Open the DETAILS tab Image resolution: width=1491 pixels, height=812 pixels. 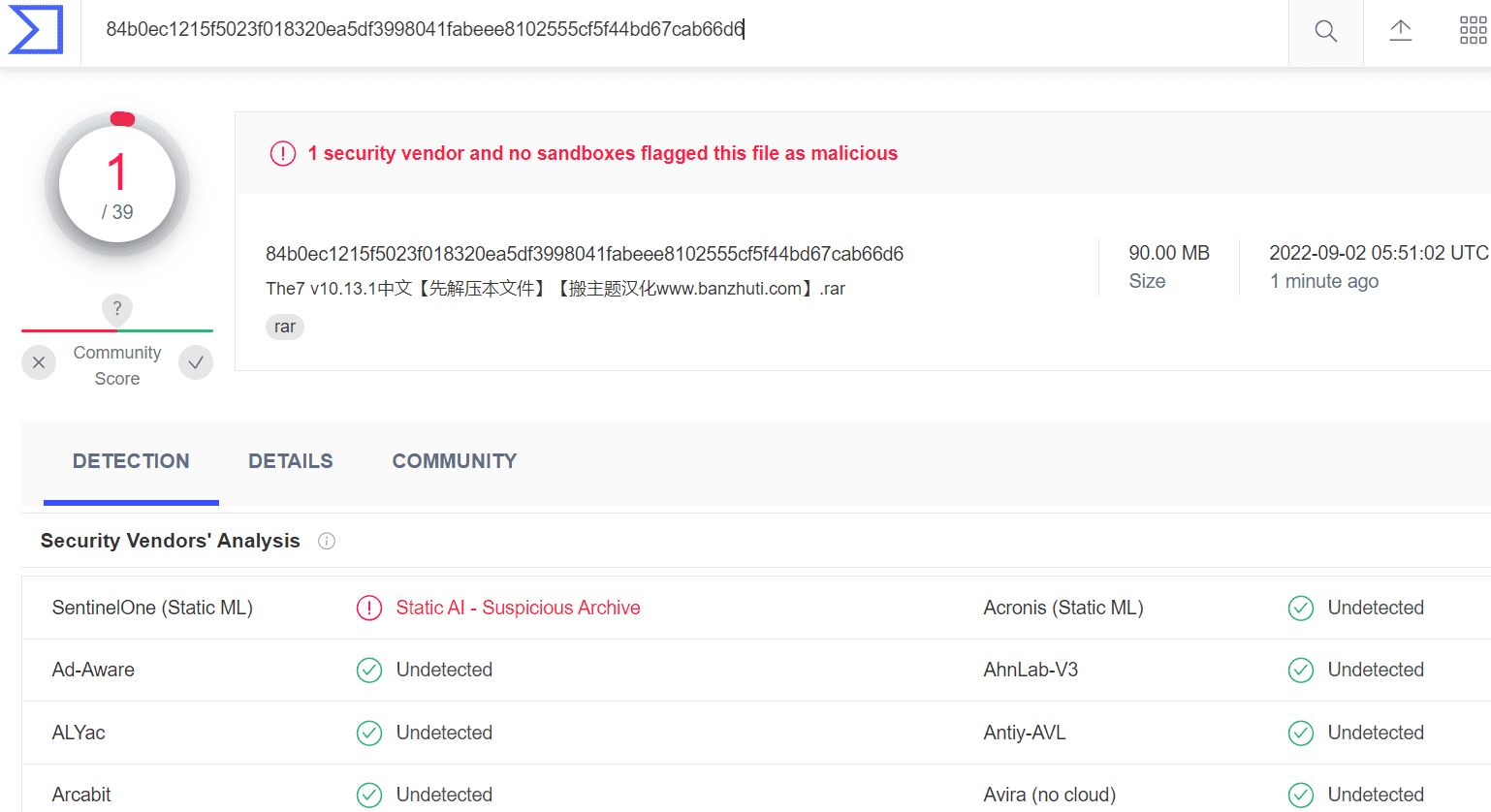point(291,461)
